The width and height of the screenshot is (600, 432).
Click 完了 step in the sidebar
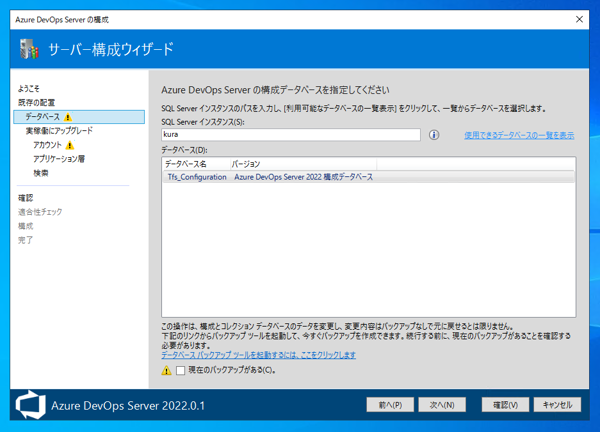pyautogui.click(x=26, y=240)
